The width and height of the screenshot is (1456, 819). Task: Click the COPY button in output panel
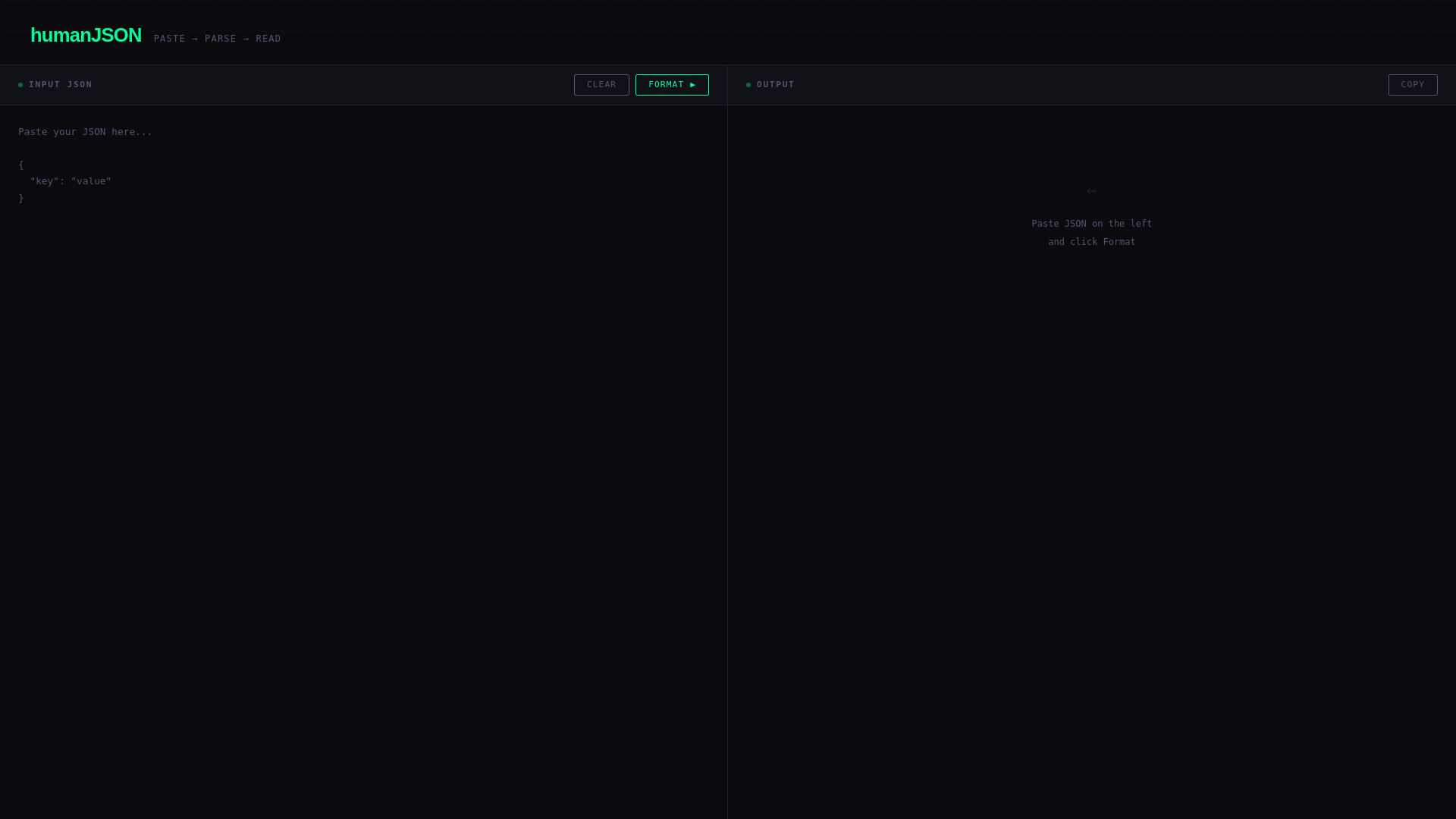[x=1413, y=85]
